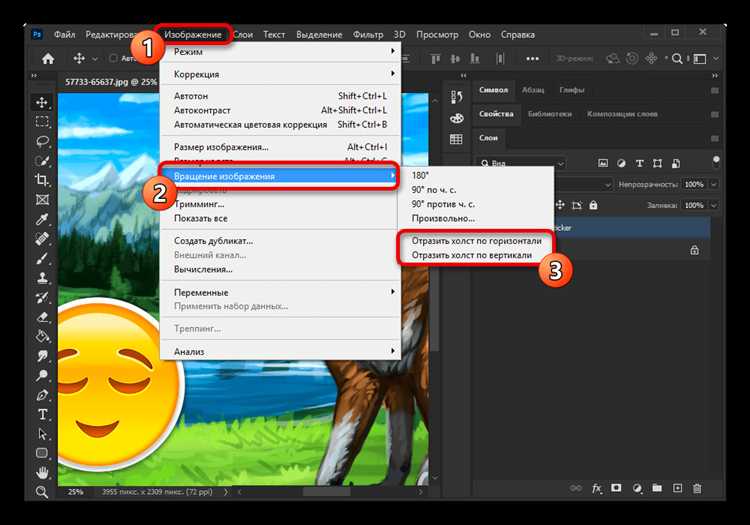Viewport: 750px width, 525px height.
Task: Select the Path Selection arrow tool
Action: pyautogui.click(x=42, y=434)
